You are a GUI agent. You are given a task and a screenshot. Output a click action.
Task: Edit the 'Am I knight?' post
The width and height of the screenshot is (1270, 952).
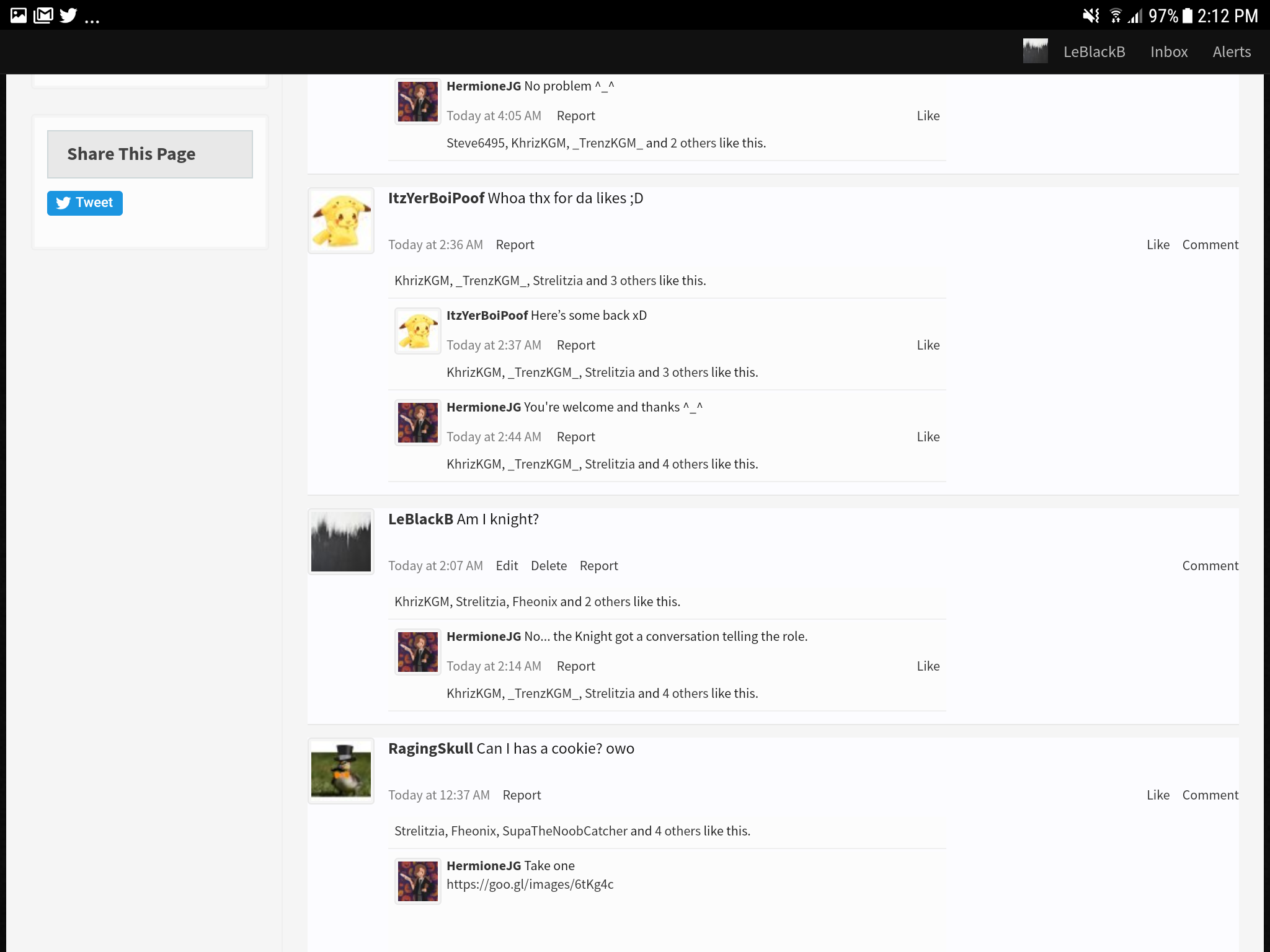pos(507,566)
